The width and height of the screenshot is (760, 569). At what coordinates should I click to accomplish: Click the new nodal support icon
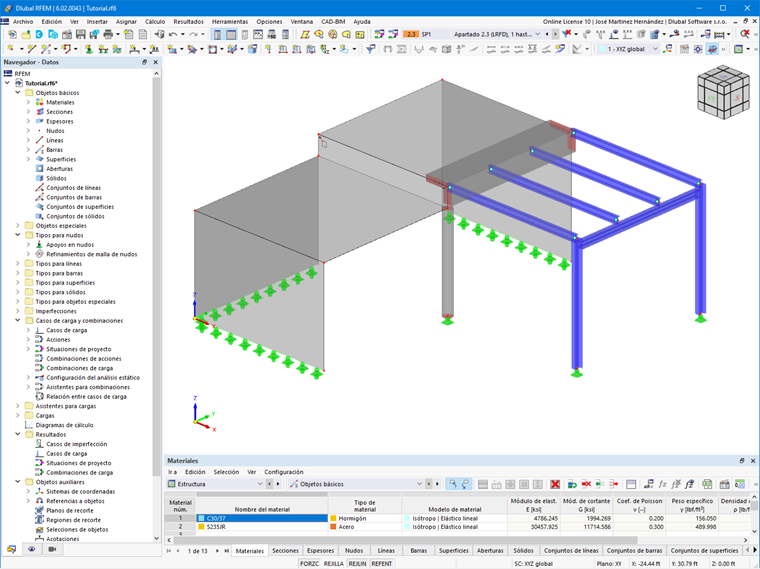point(89,49)
